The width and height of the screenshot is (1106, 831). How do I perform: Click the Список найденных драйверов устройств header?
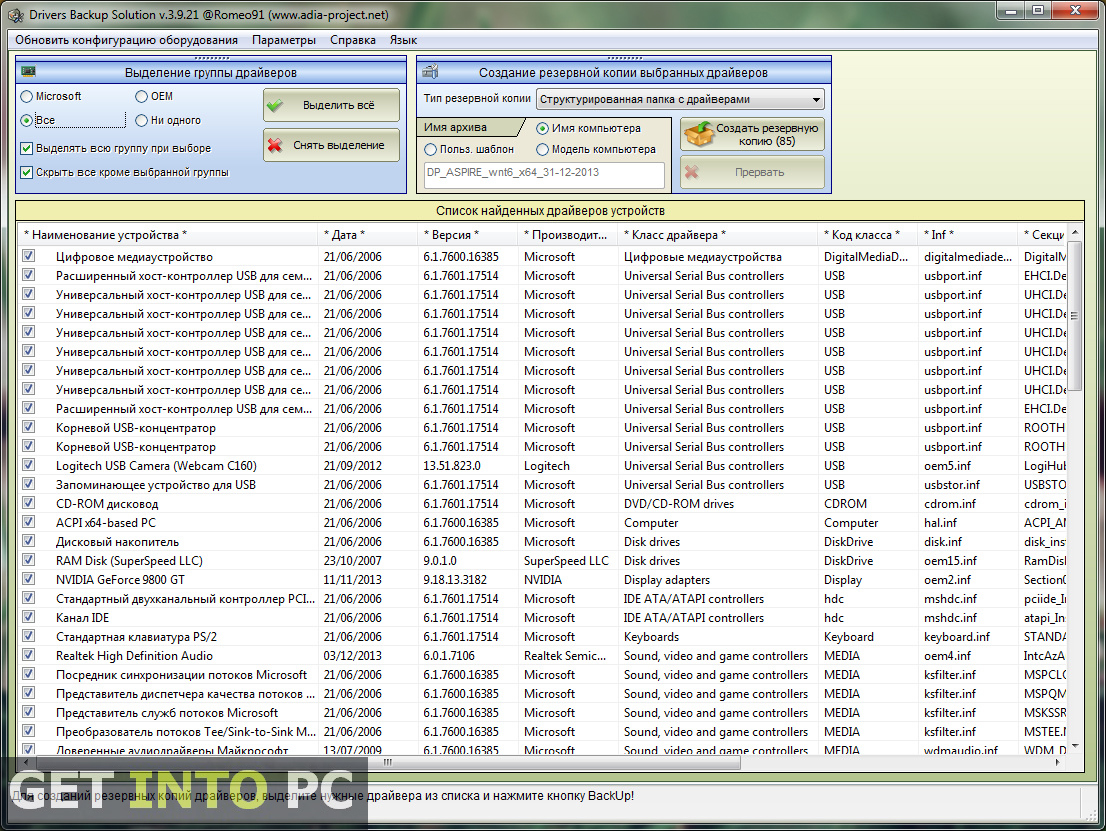[x=550, y=210]
